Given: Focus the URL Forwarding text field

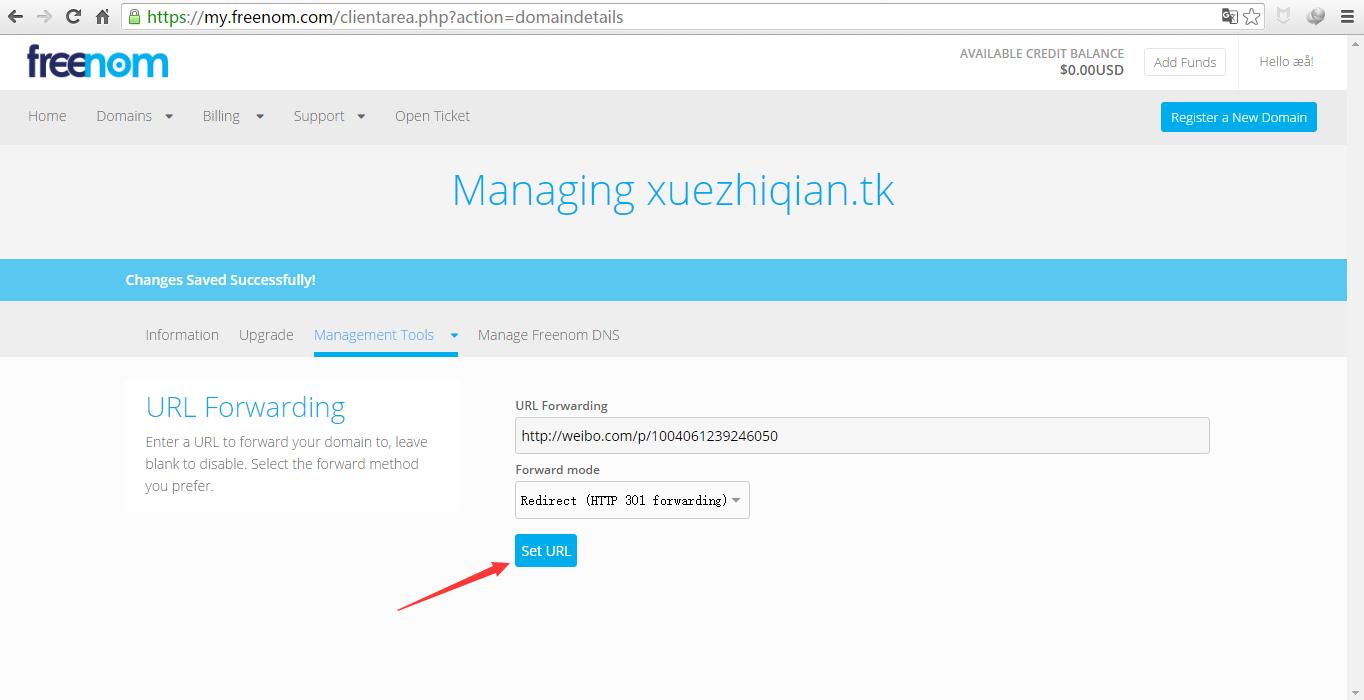Looking at the screenshot, I should pos(861,436).
